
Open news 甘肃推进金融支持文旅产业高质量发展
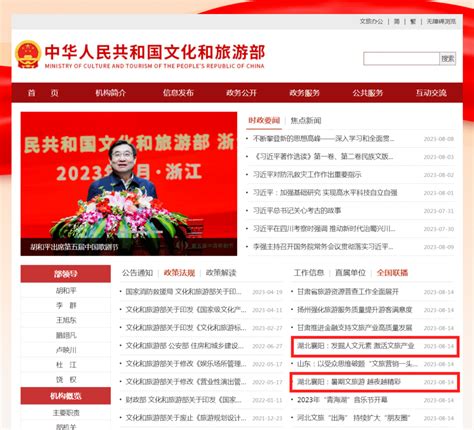click(x=355, y=328)
